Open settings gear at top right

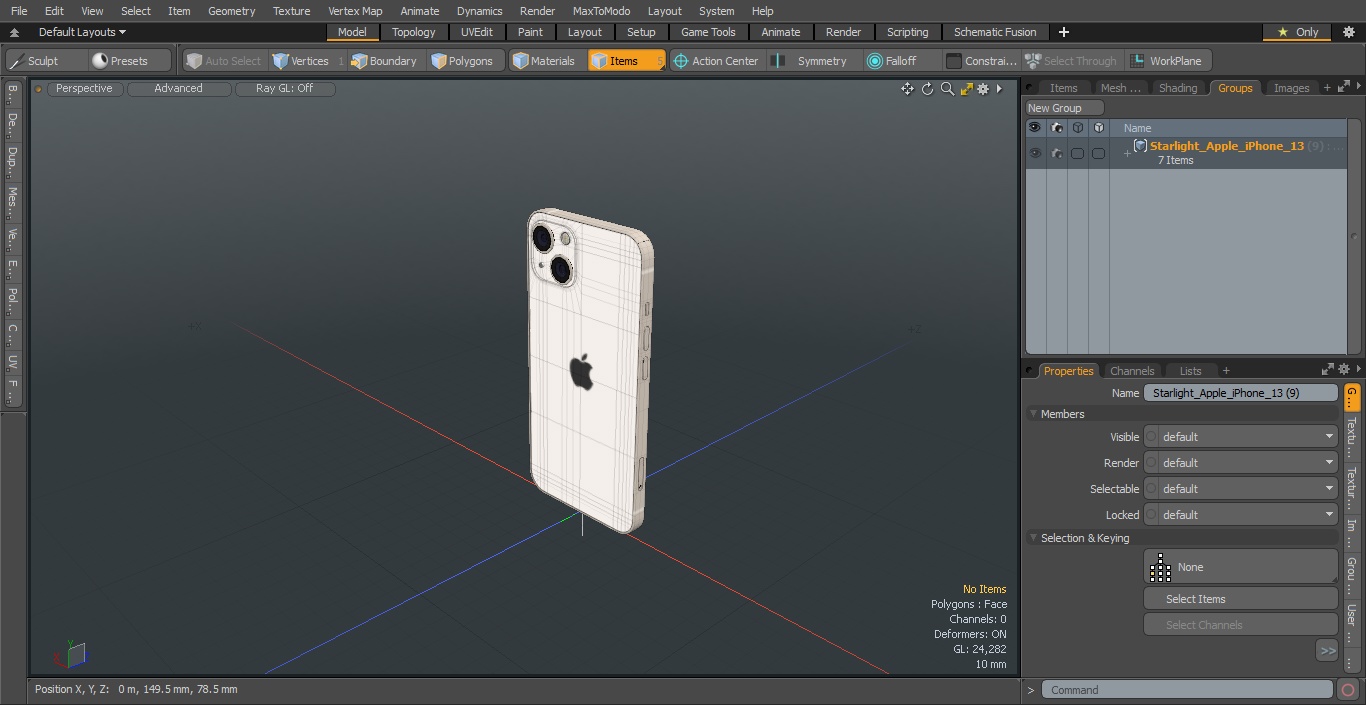[1348, 32]
